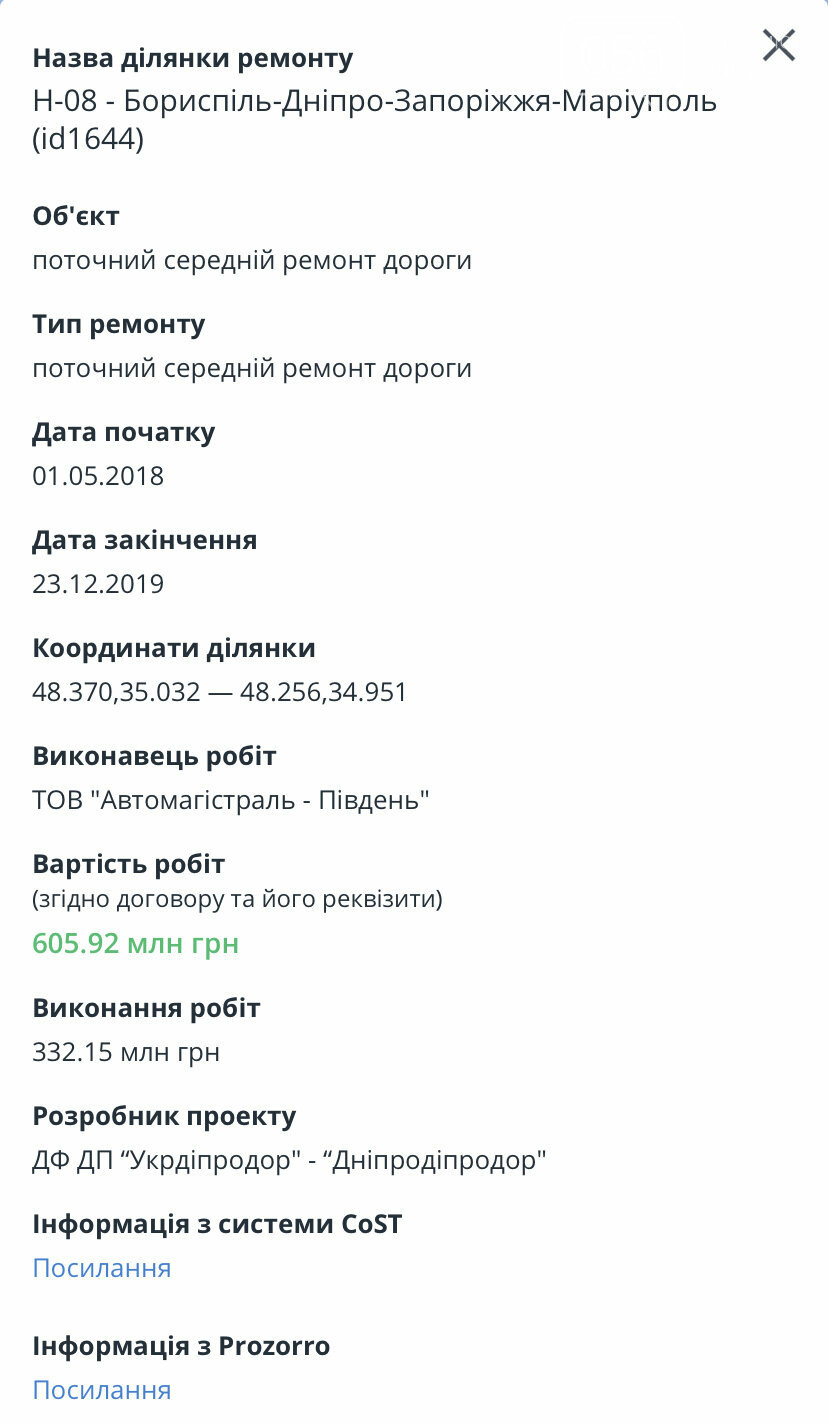Click the 'Координати ділянки' heading

tap(174, 648)
